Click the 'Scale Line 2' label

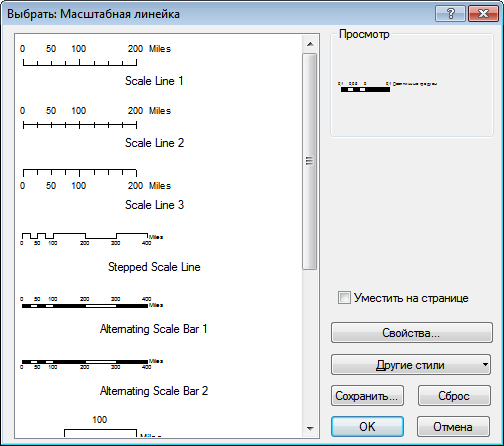tap(154, 143)
